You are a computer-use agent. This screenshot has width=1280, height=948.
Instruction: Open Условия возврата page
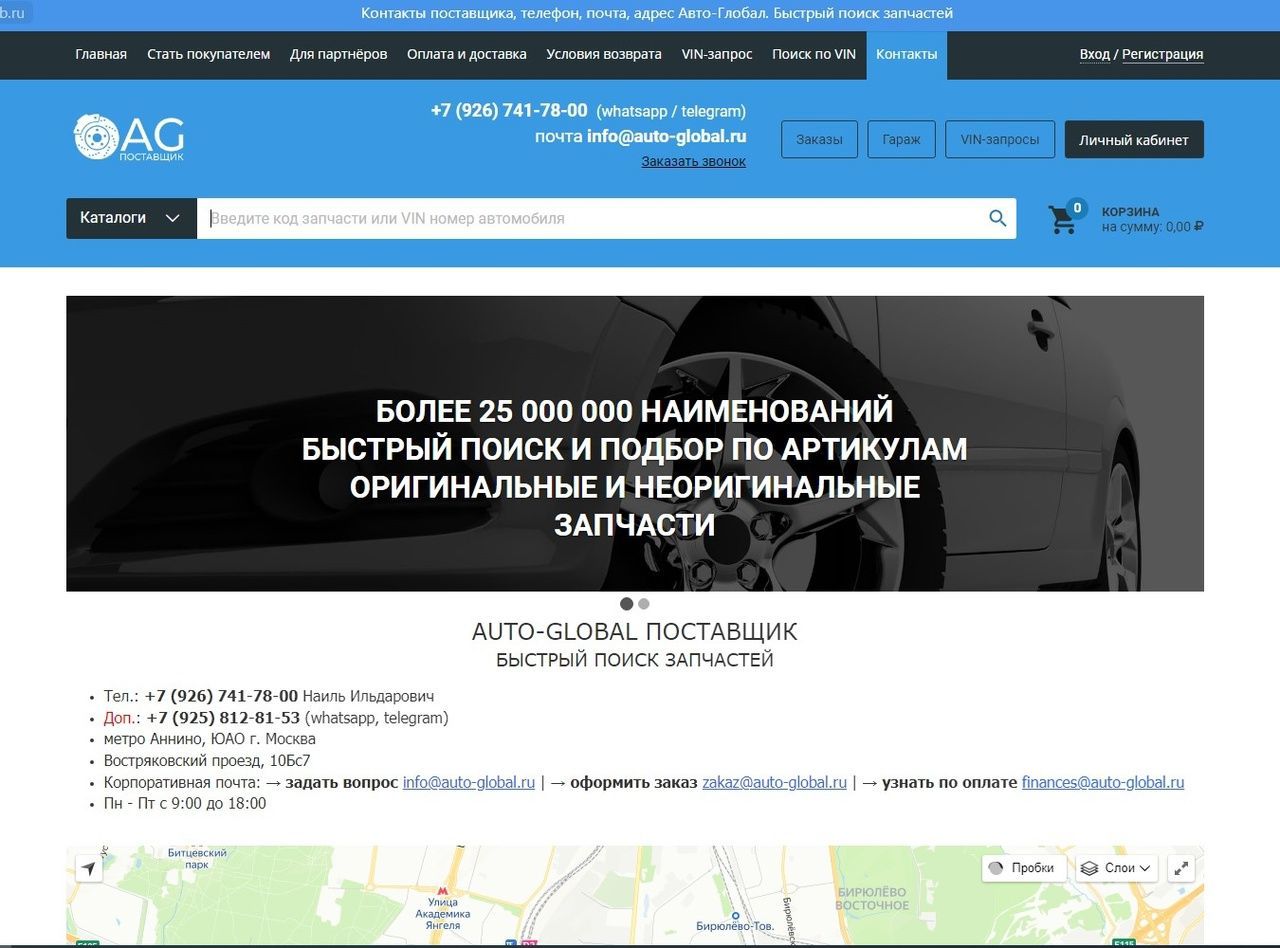(604, 54)
